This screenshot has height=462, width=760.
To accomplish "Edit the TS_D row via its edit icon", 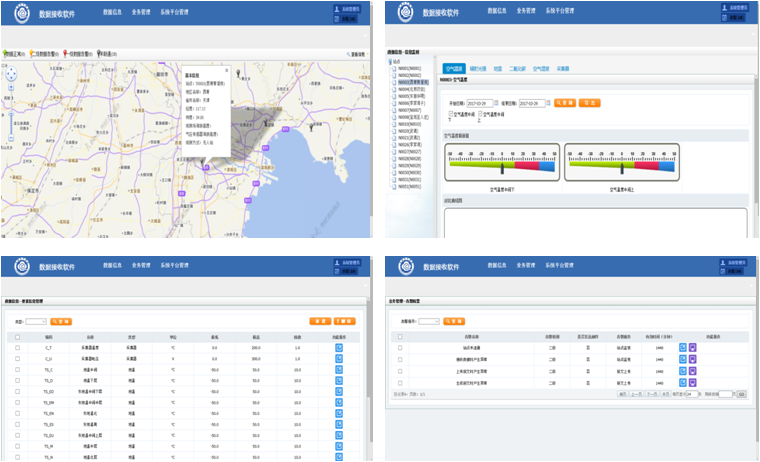I will tap(339, 381).
